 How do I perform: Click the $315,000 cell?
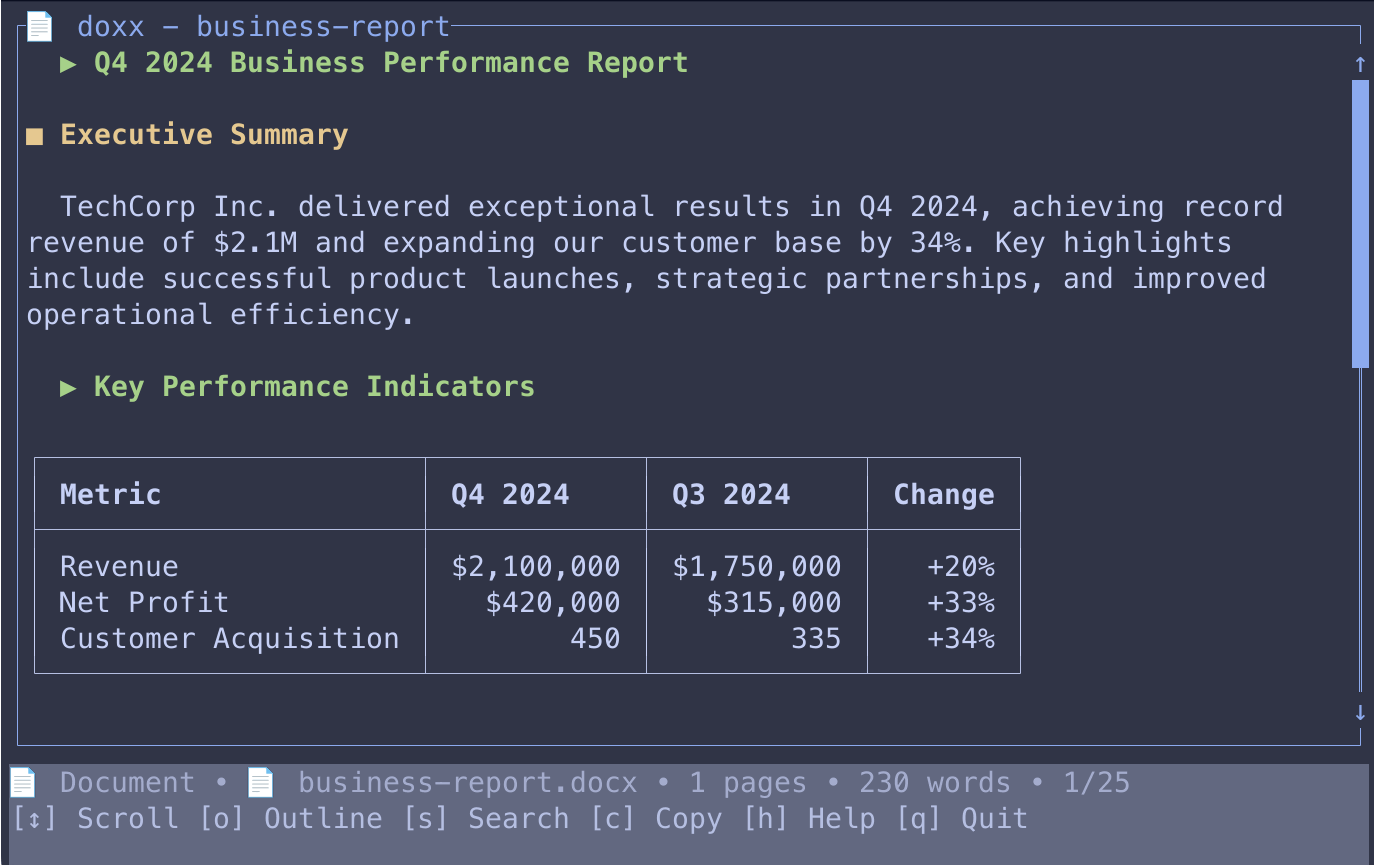click(773, 603)
